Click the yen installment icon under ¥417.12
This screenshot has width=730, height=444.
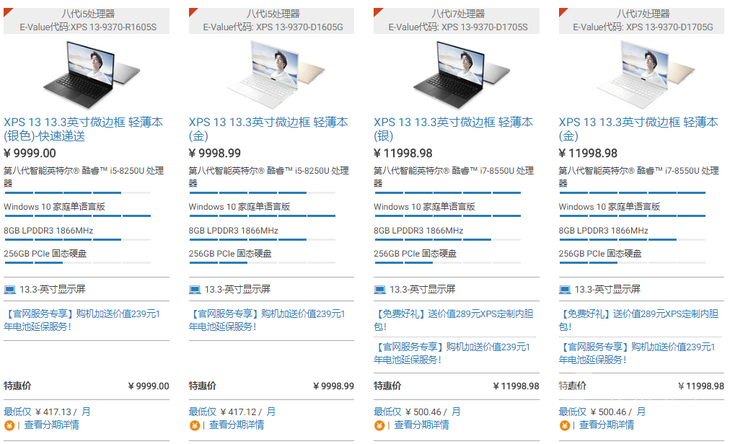pos(194,425)
